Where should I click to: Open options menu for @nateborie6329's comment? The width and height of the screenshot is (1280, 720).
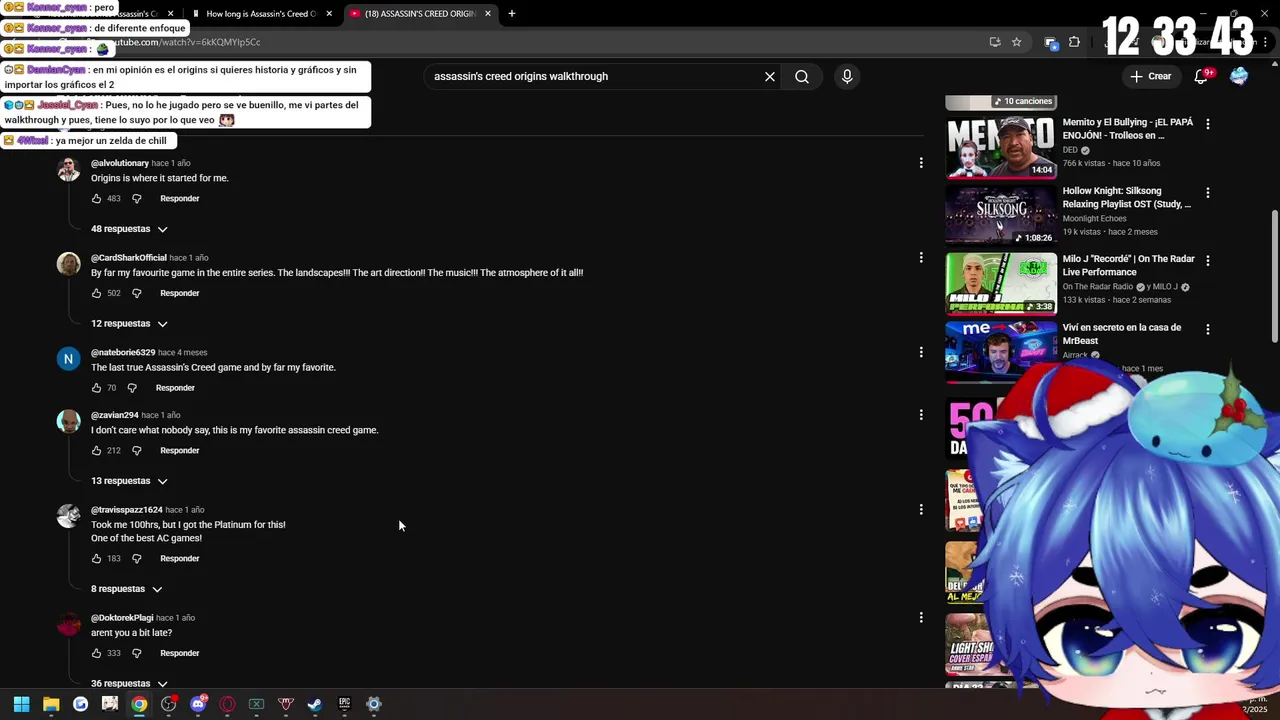[921, 352]
